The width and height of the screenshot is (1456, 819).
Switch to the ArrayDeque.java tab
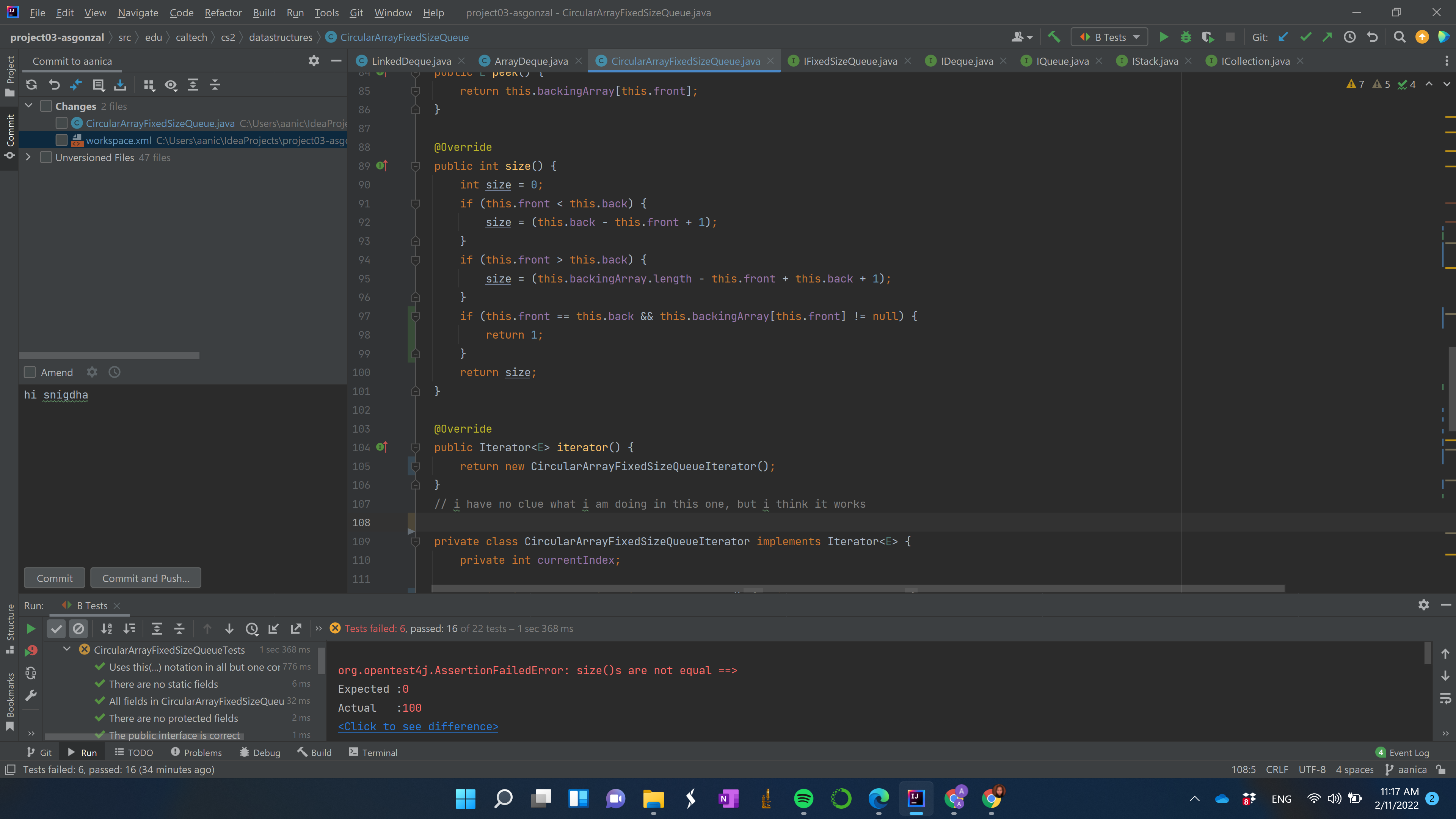point(530,61)
